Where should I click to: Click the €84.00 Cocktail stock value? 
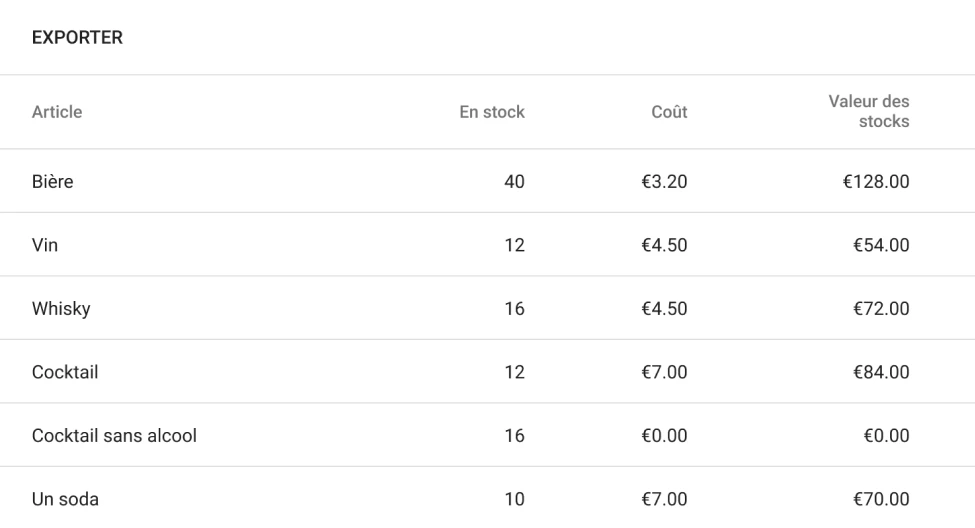click(880, 372)
